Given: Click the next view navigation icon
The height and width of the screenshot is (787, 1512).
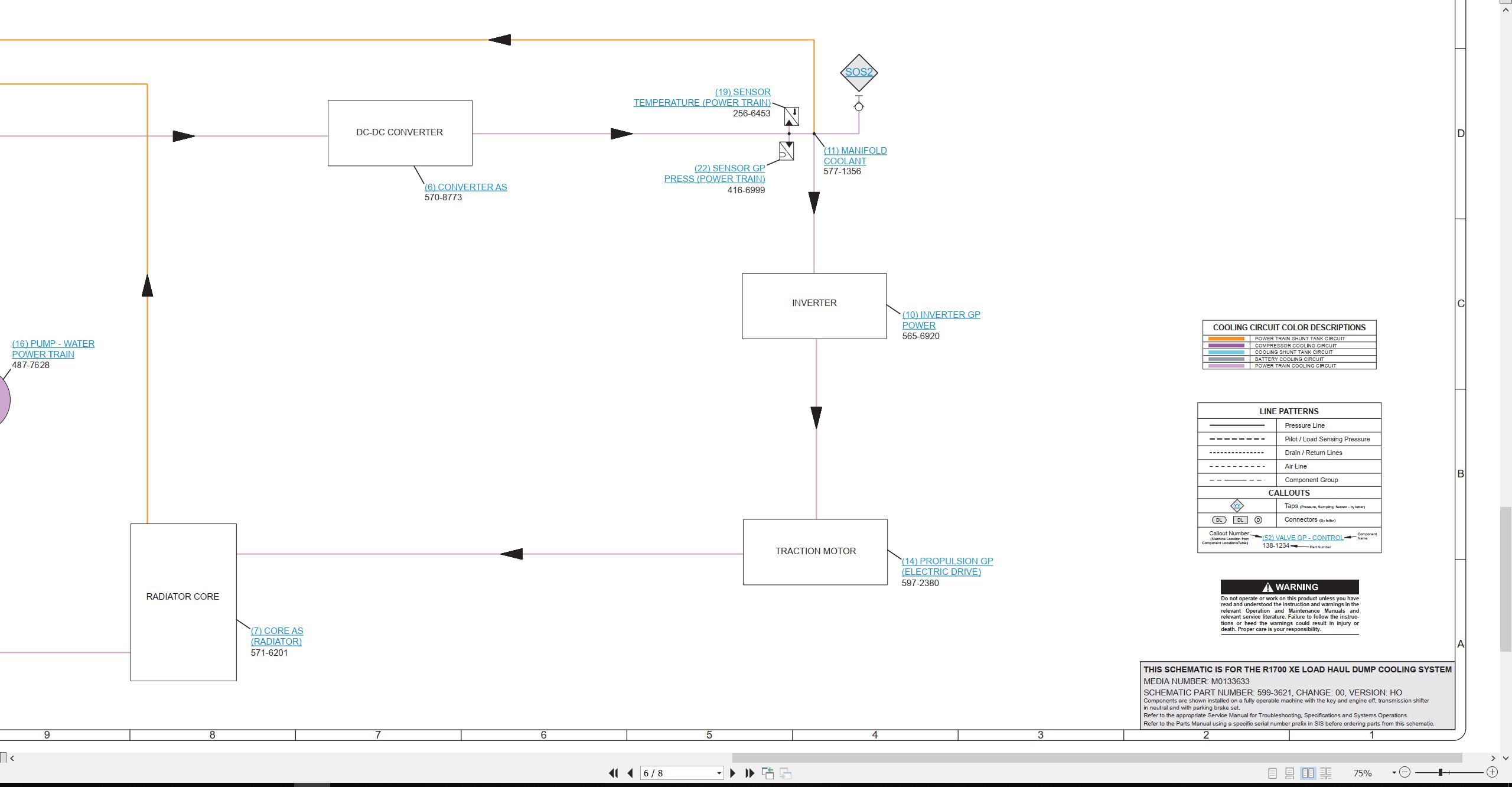Looking at the screenshot, I should 786,773.
